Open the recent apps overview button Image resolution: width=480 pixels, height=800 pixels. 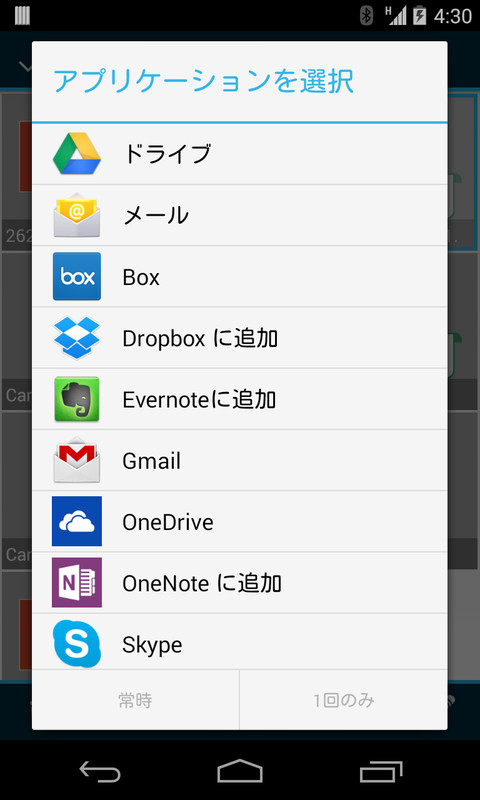pos(381,771)
